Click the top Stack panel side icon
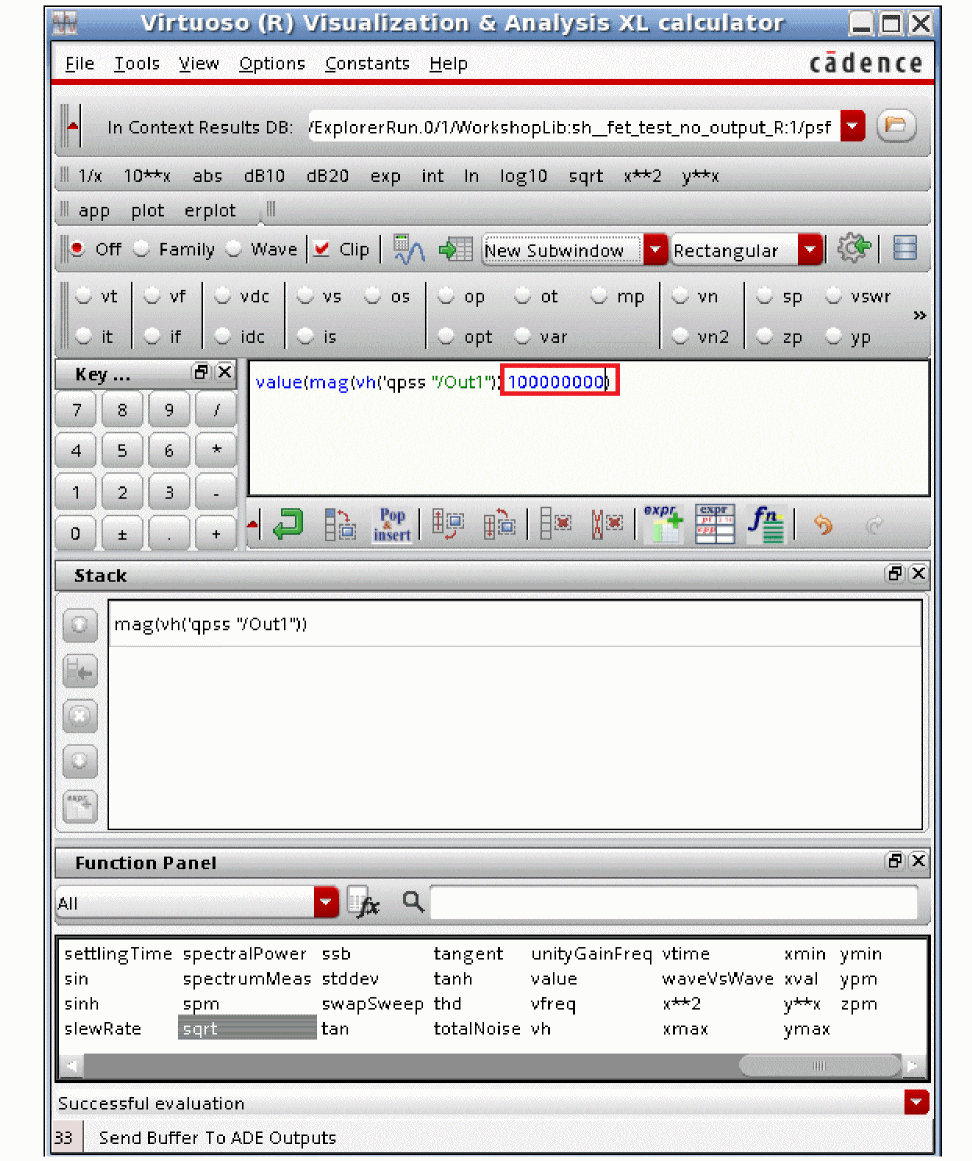972x1161 pixels. 80,625
